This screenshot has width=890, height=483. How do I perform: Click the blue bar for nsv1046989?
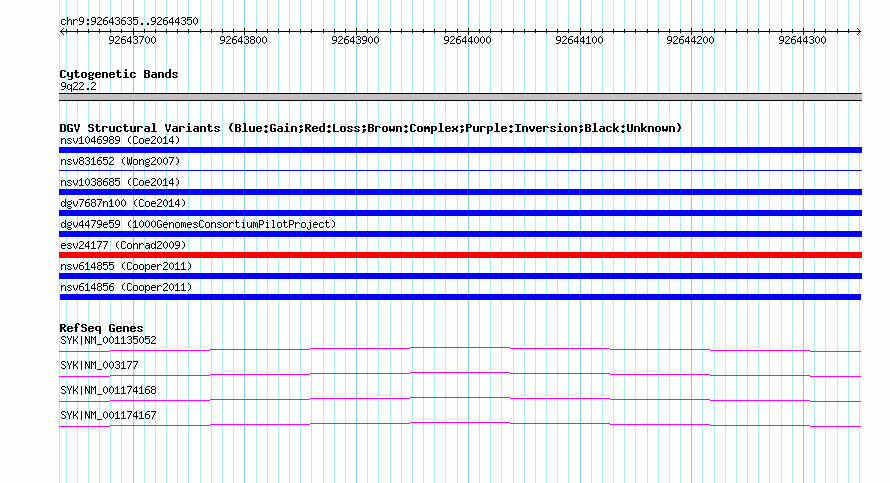coord(460,150)
